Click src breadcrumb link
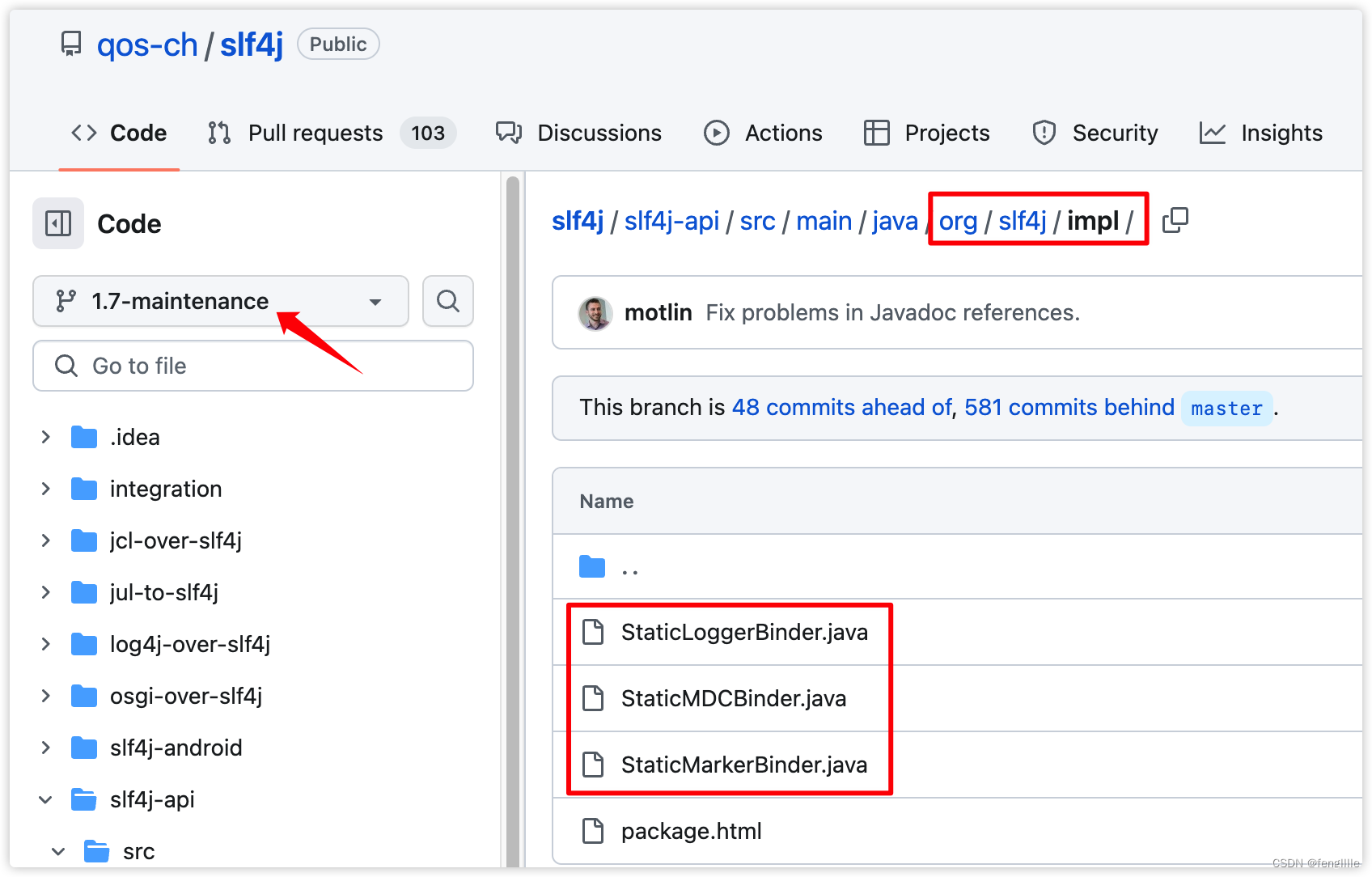Image resolution: width=1372 pixels, height=877 pixels. pos(758,221)
